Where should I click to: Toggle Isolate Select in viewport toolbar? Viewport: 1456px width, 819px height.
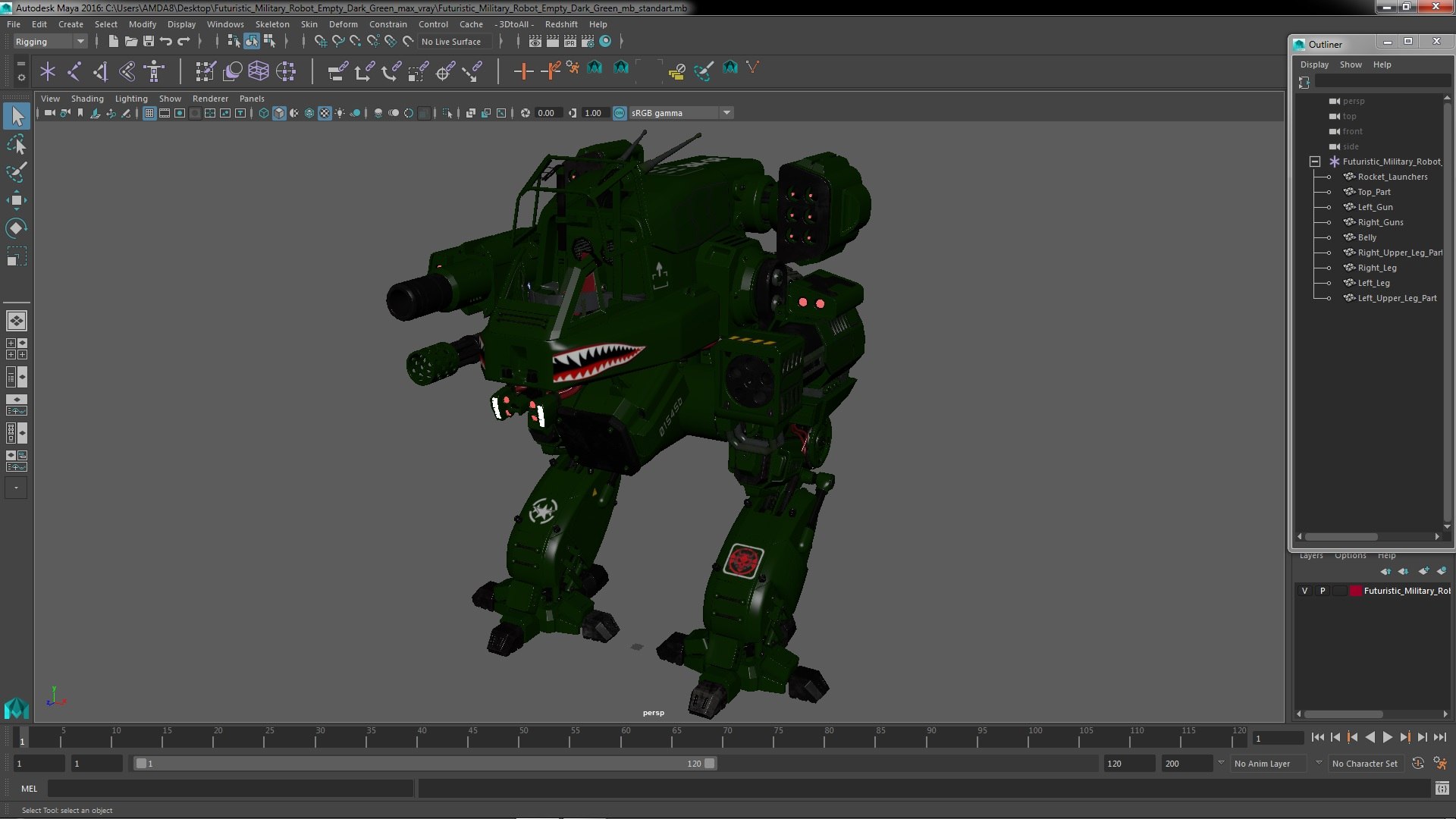point(447,113)
